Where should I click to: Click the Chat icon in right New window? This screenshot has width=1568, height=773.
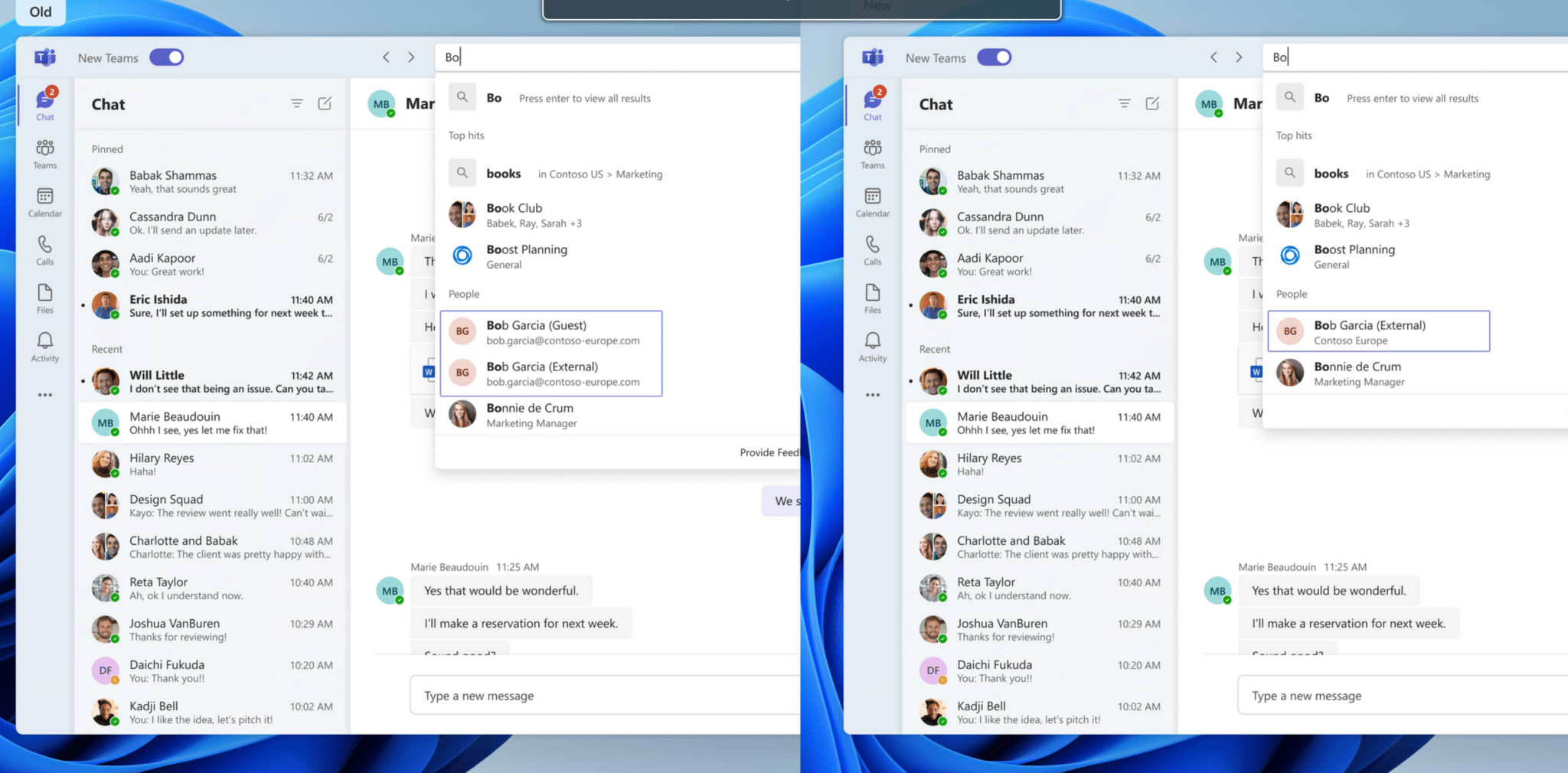pos(873,104)
